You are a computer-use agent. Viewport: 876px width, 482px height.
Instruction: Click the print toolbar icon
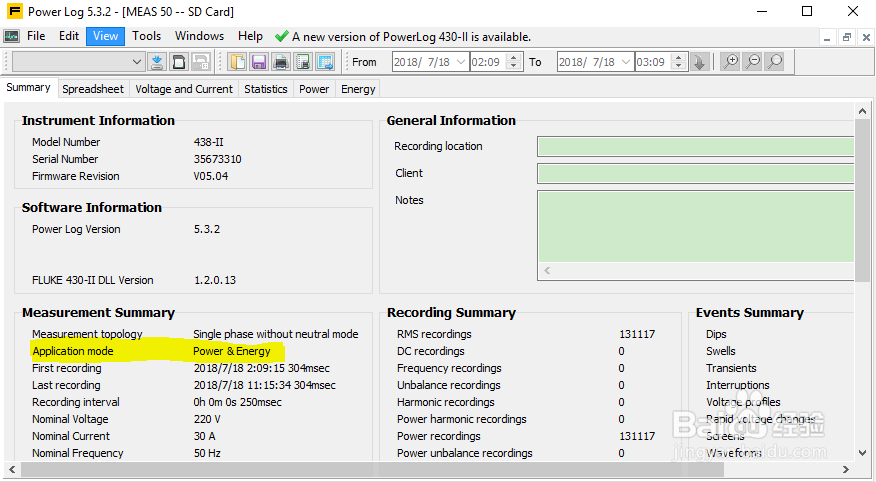tap(280, 61)
